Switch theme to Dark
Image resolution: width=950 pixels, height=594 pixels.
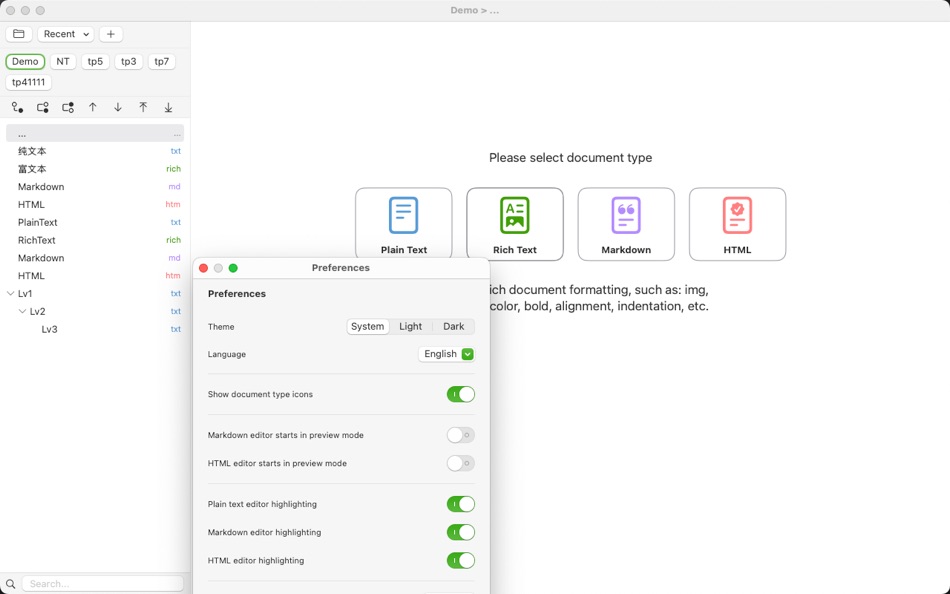[x=453, y=326]
